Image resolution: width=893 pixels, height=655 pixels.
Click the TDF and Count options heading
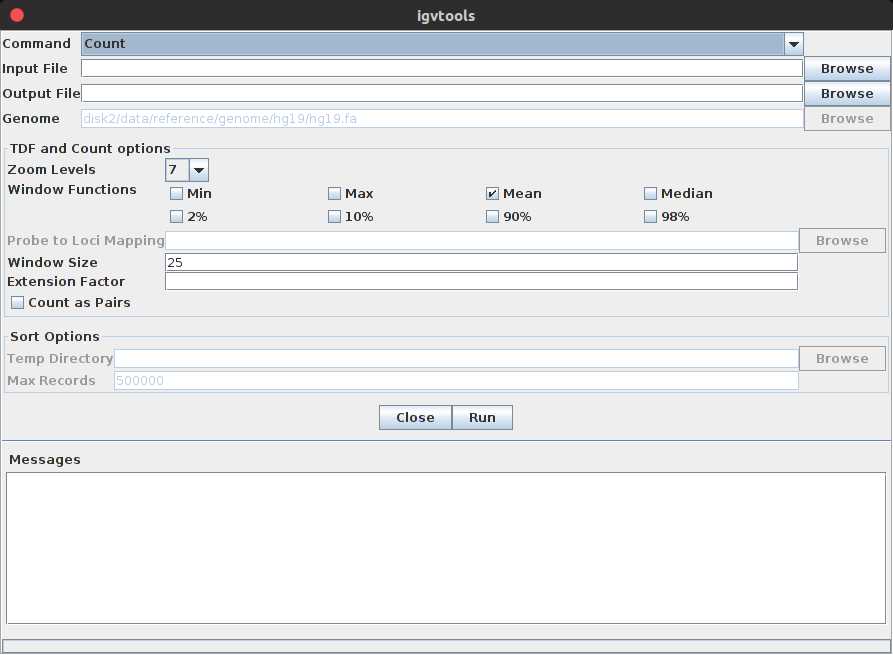90,149
